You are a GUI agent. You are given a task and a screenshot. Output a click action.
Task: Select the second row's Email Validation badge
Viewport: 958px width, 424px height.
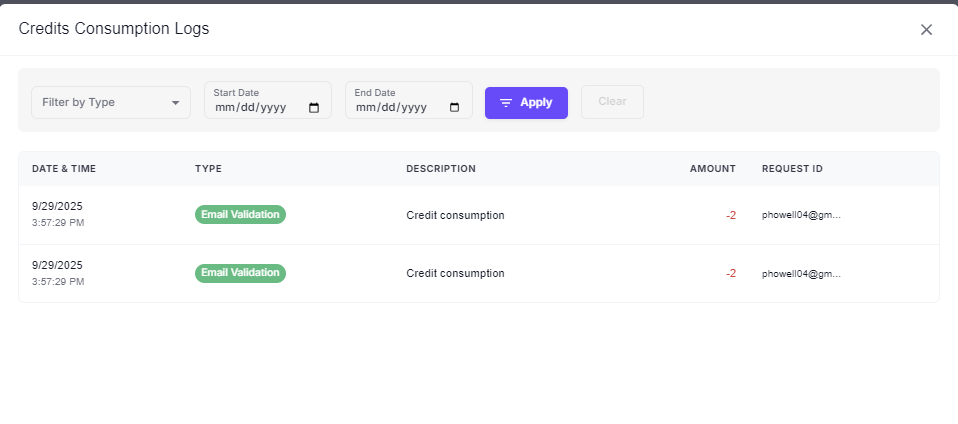pos(240,273)
